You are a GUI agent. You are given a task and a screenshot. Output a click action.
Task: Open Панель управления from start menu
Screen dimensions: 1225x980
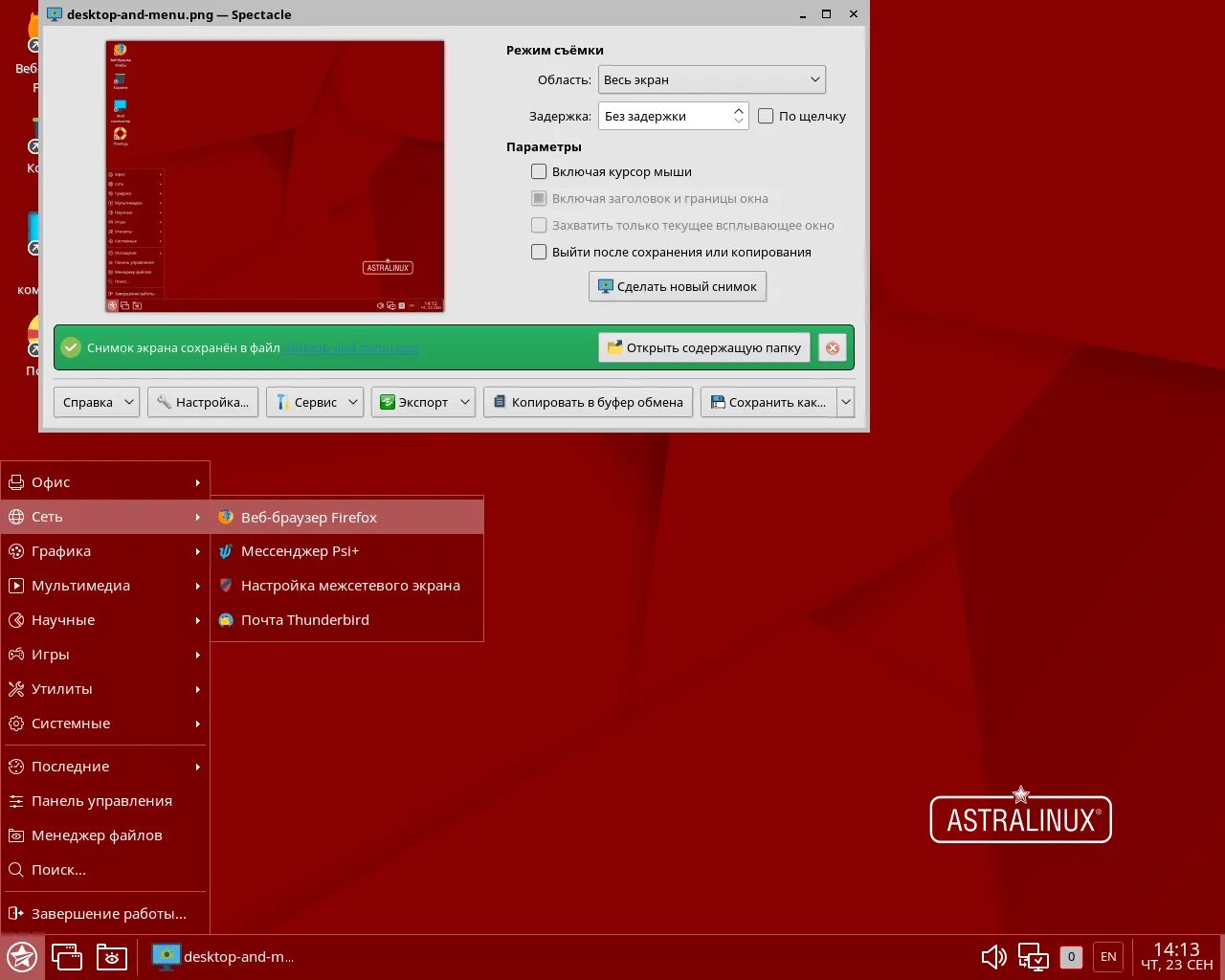point(105,801)
